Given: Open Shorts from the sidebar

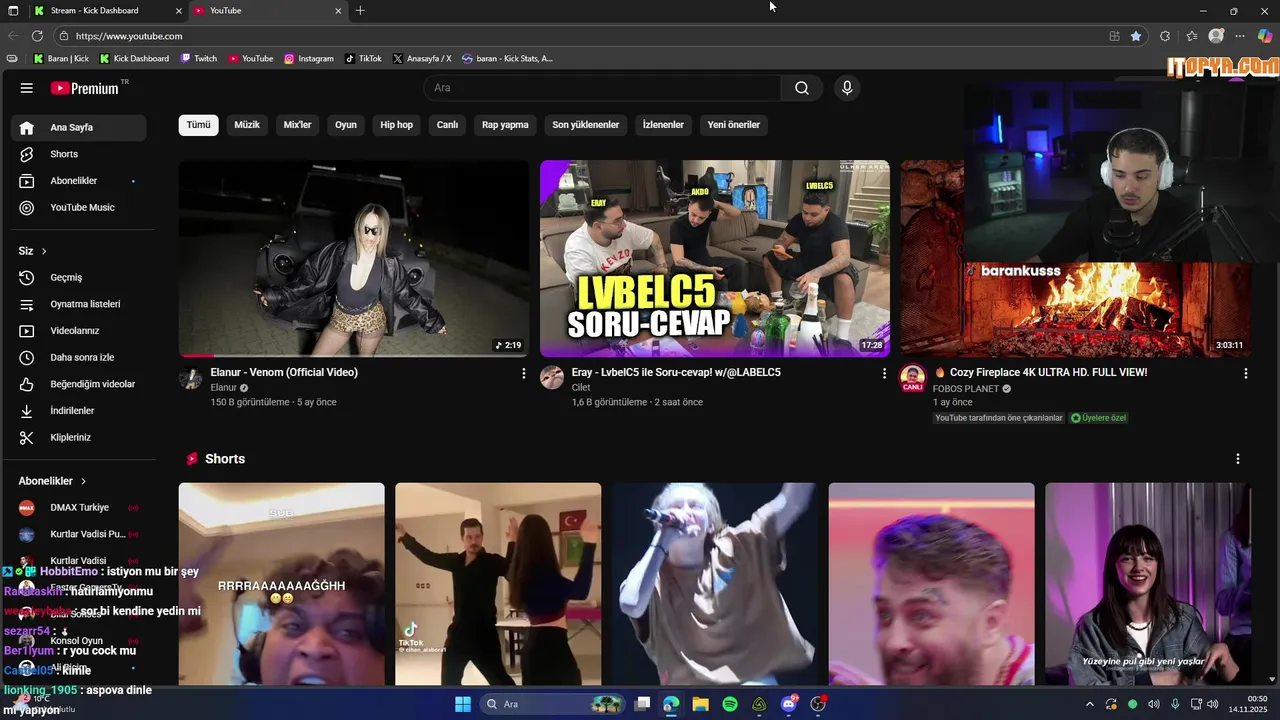Looking at the screenshot, I should point(79,154).
